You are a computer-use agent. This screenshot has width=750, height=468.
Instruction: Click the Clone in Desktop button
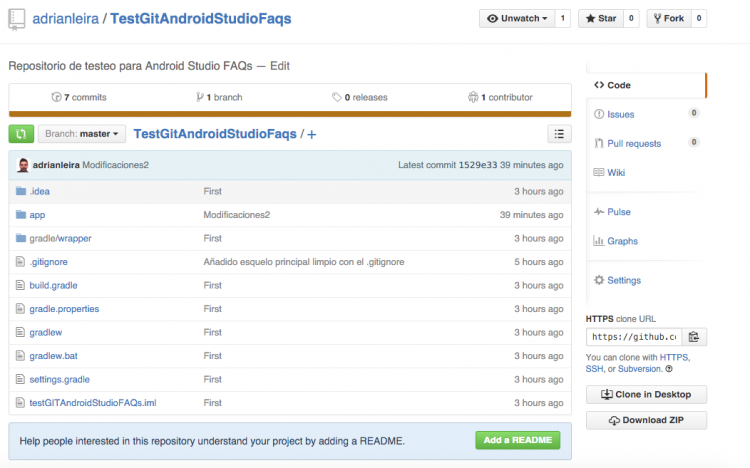coord(646,394)
